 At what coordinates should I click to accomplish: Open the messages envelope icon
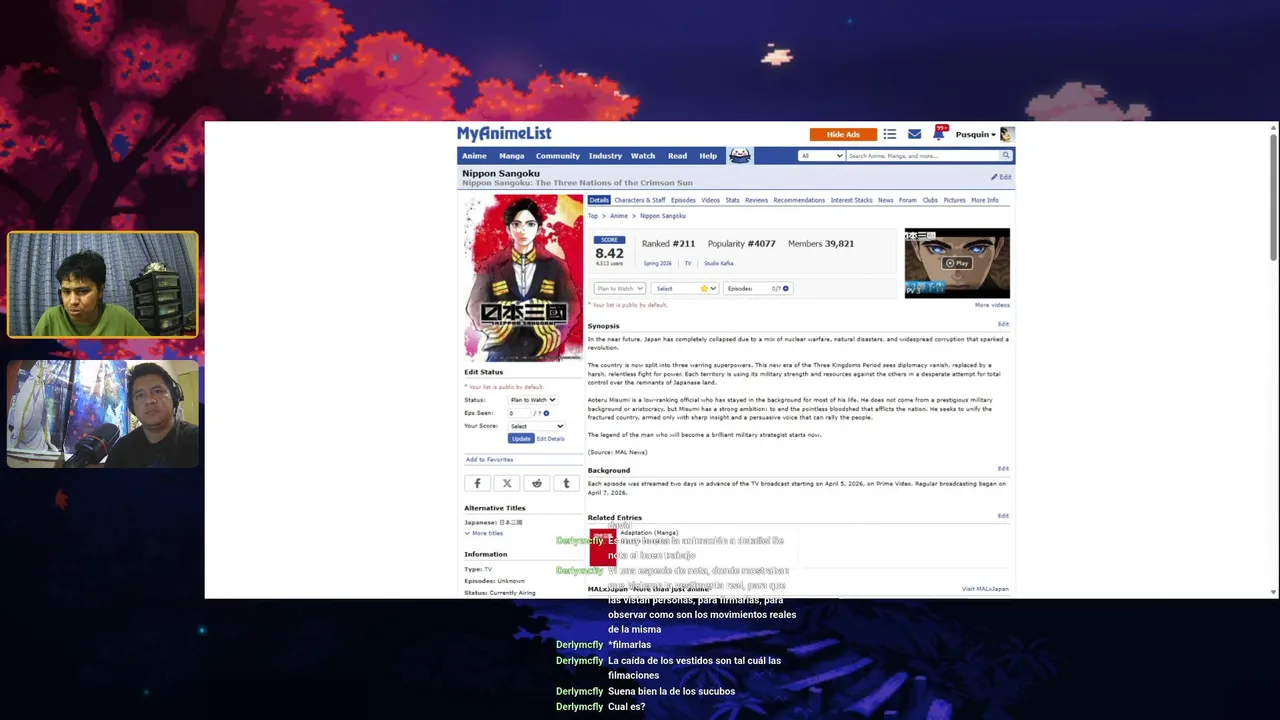[x=914, y=134]
